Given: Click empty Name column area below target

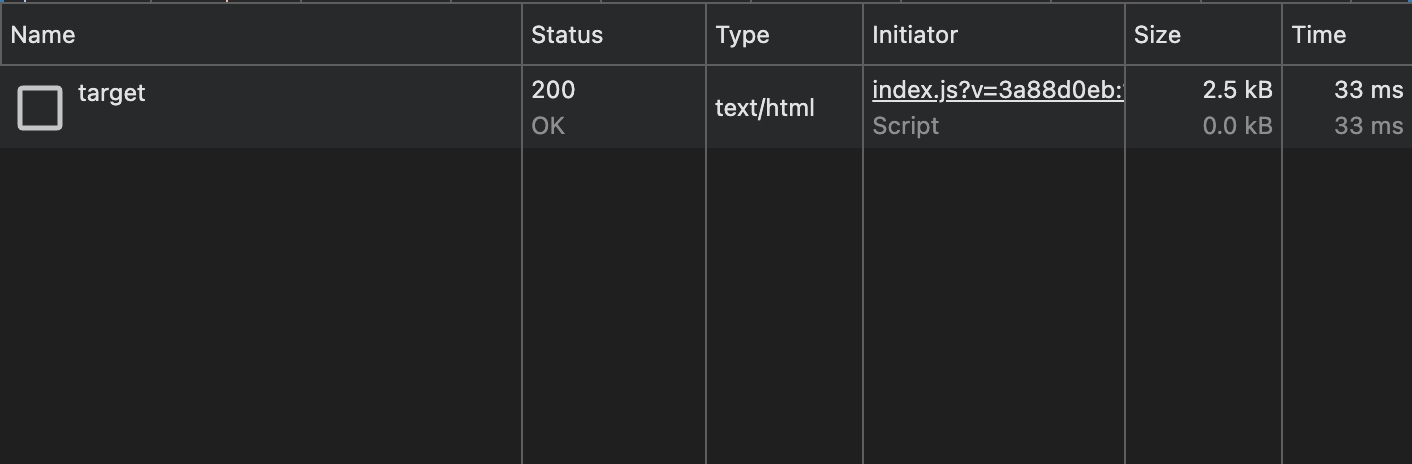Looking at the screenshot, I should 260,300.
